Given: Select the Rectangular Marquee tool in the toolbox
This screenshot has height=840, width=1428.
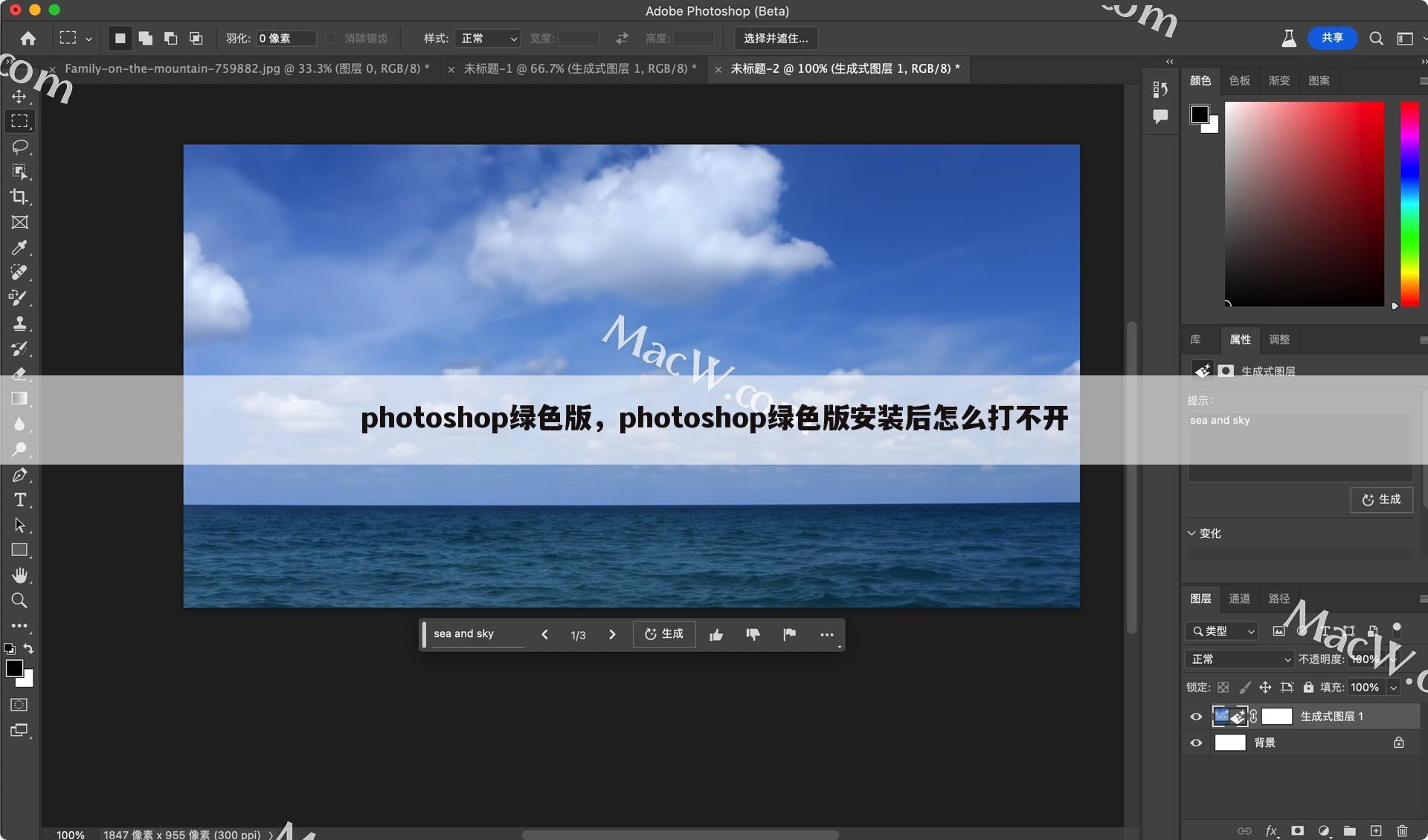Looking at the screenshot, I should pos(19,121).
